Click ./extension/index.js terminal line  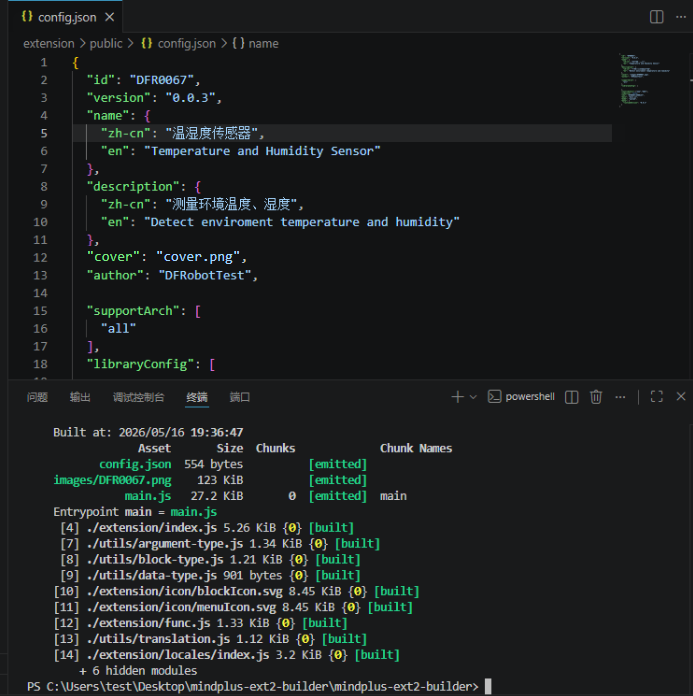(207, 528)
